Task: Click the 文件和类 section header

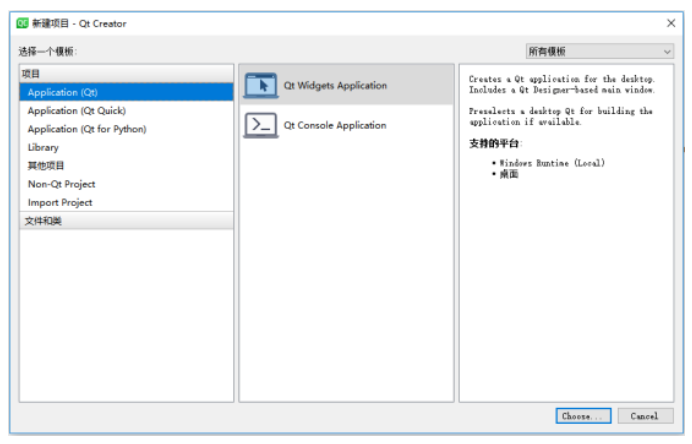Action: [126, 221]
